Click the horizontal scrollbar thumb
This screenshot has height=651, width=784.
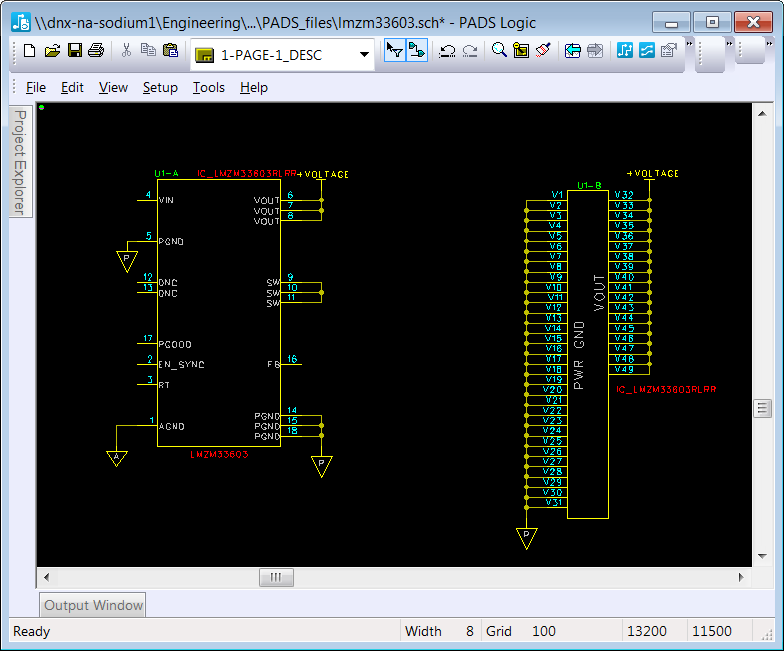pyautogui.click(x=276, y=578)
